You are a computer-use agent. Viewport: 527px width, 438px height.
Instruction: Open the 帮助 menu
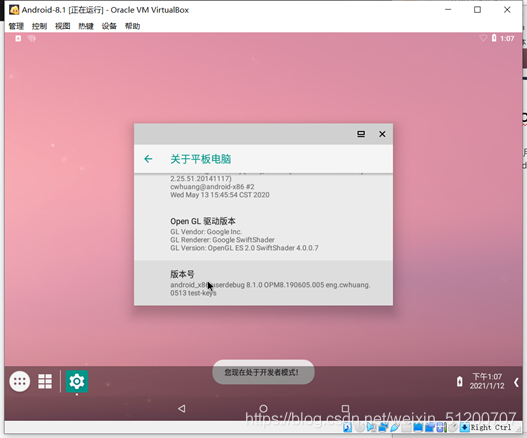tap(132, 26)
